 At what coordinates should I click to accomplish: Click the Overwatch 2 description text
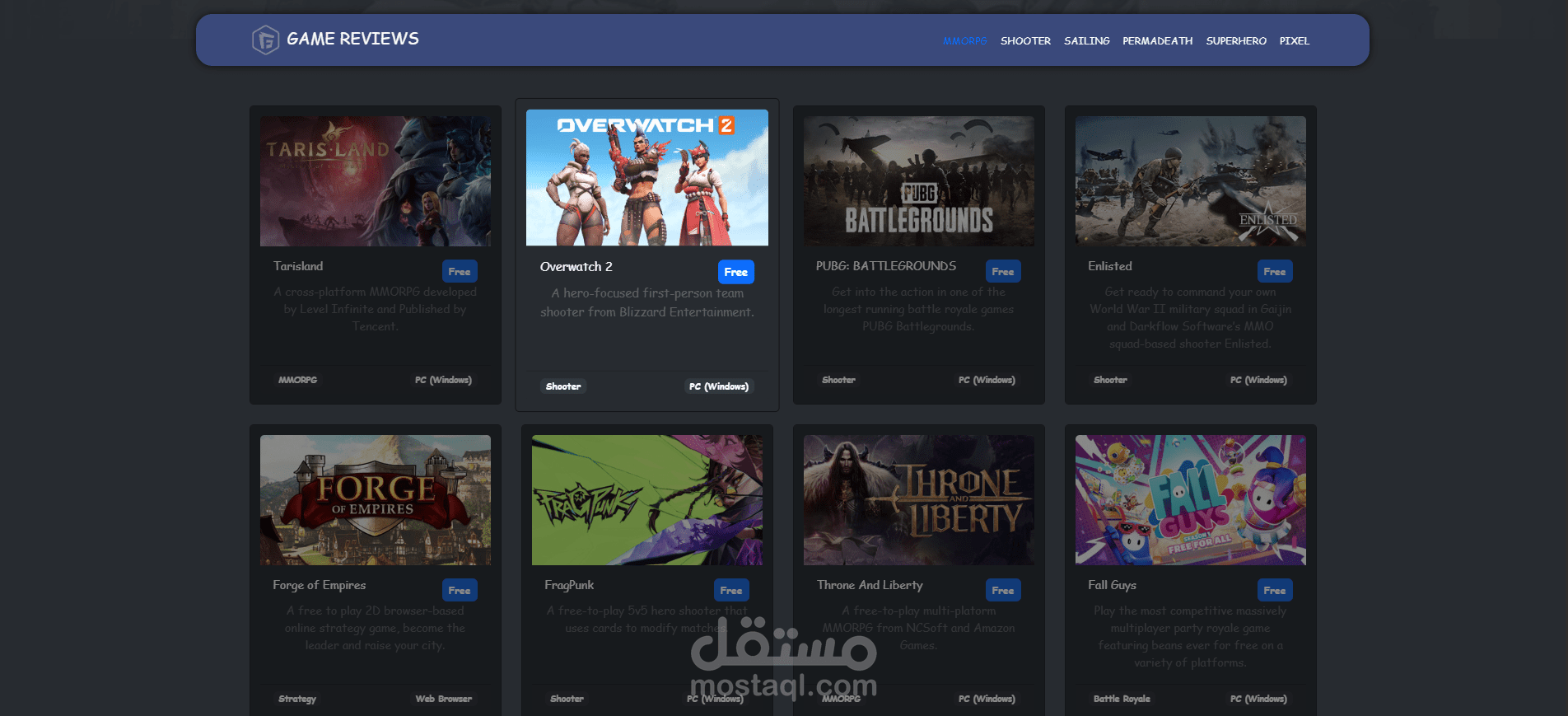647,302
